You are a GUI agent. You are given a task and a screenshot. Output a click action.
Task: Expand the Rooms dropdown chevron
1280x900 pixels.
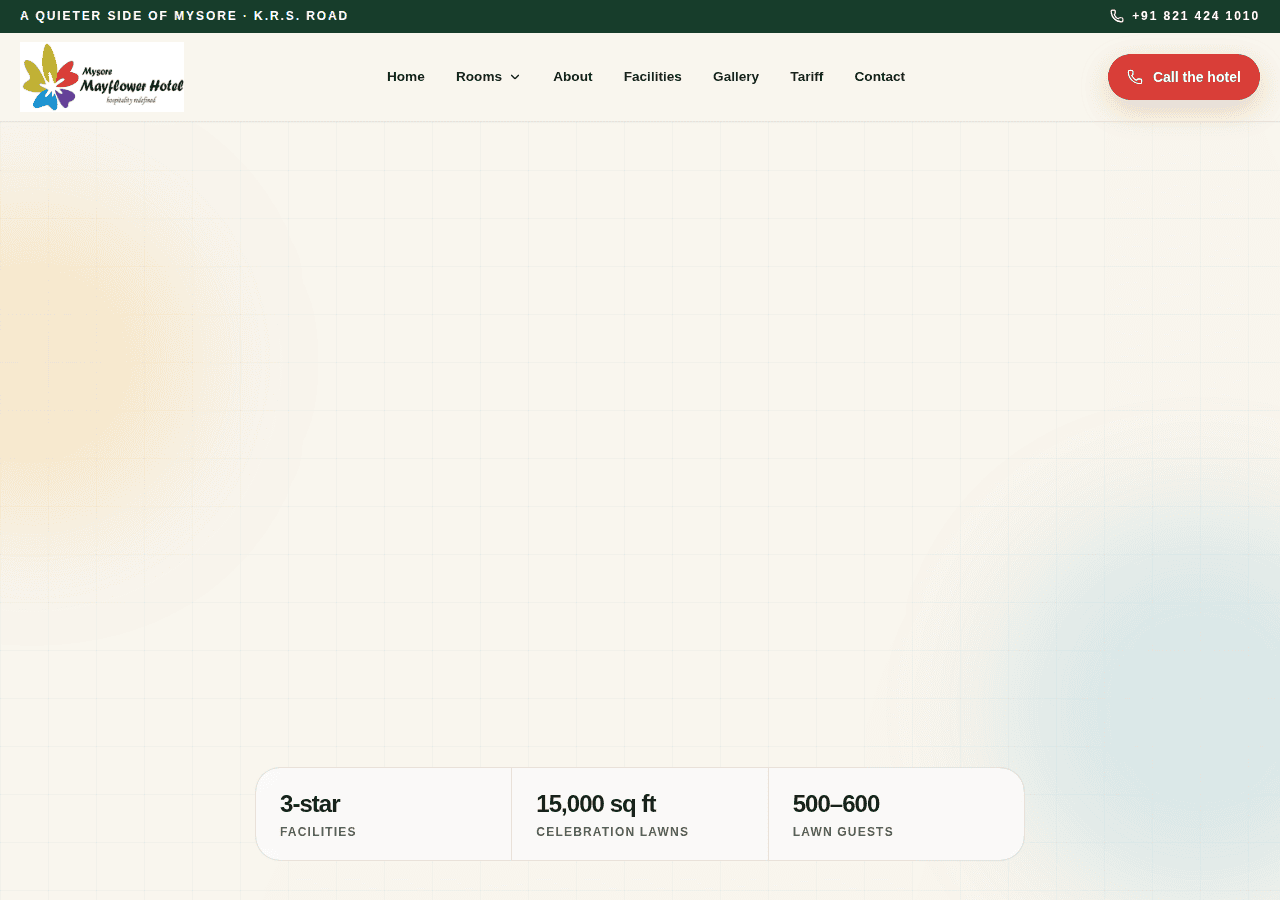(515, 77)
